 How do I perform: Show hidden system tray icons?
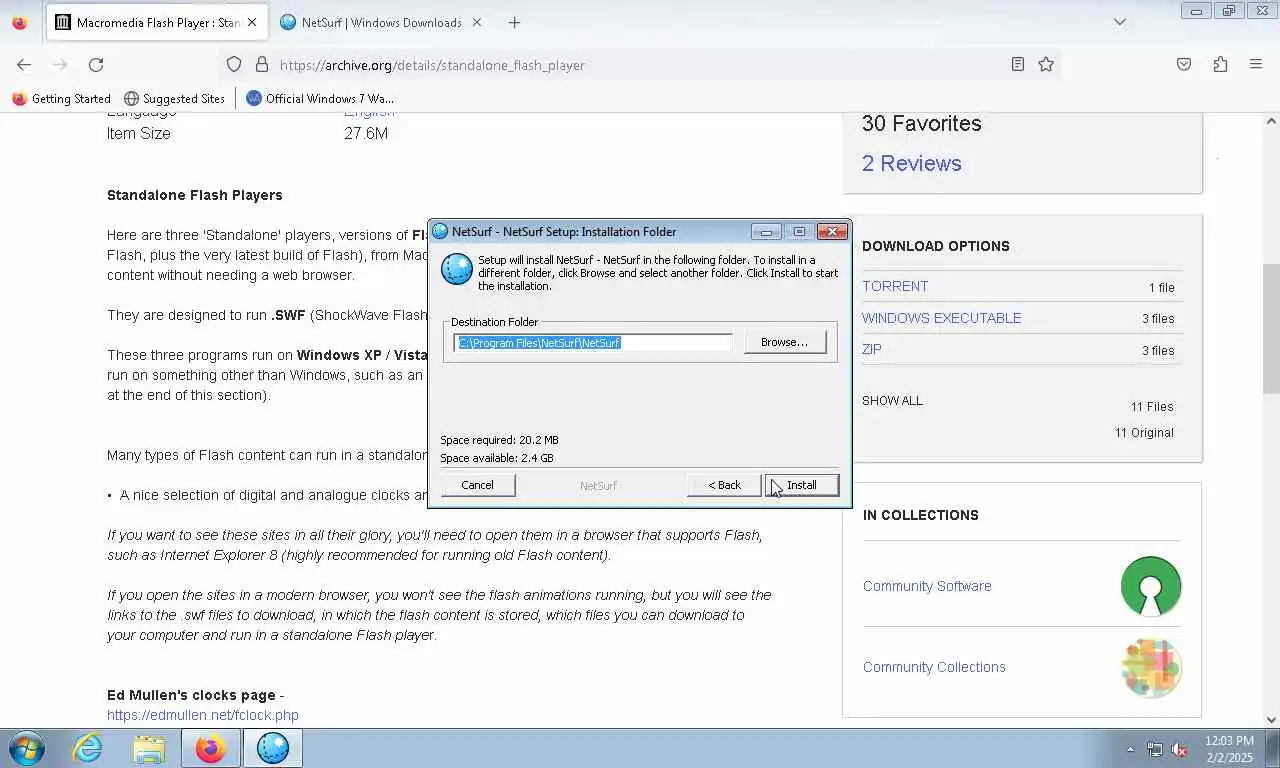click(1130, 749)
